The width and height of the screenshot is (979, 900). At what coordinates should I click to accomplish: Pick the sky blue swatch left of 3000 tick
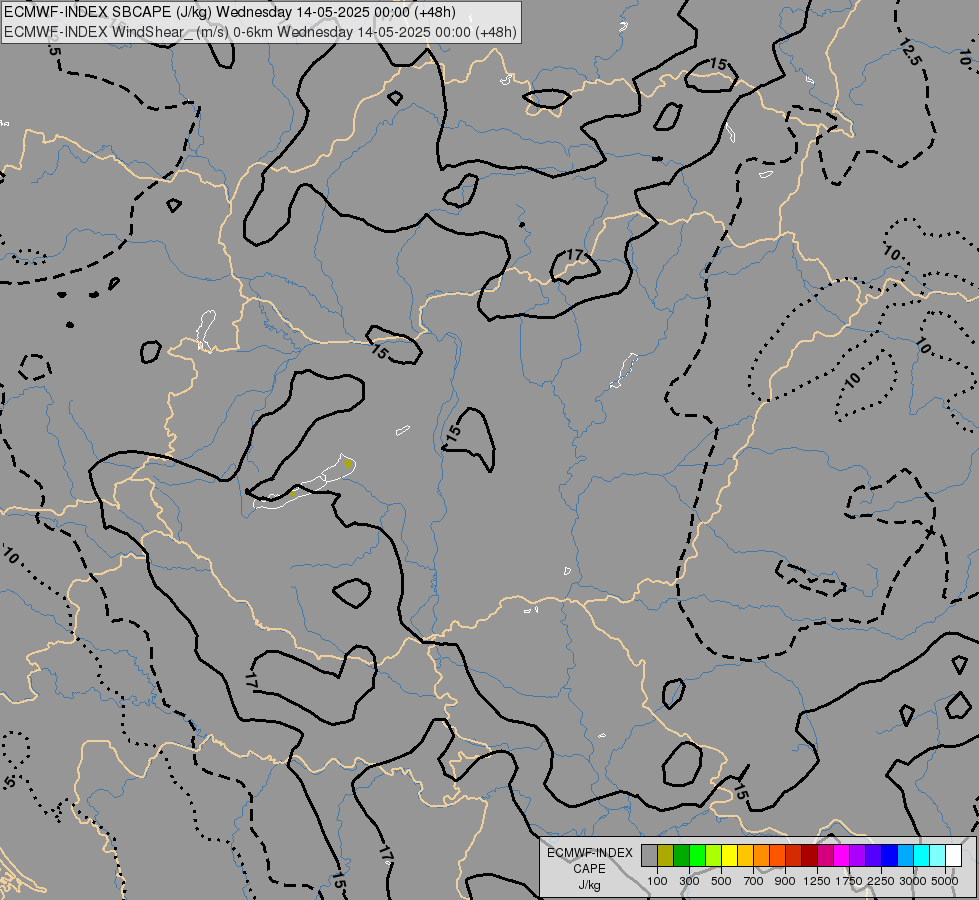(906, 856)
